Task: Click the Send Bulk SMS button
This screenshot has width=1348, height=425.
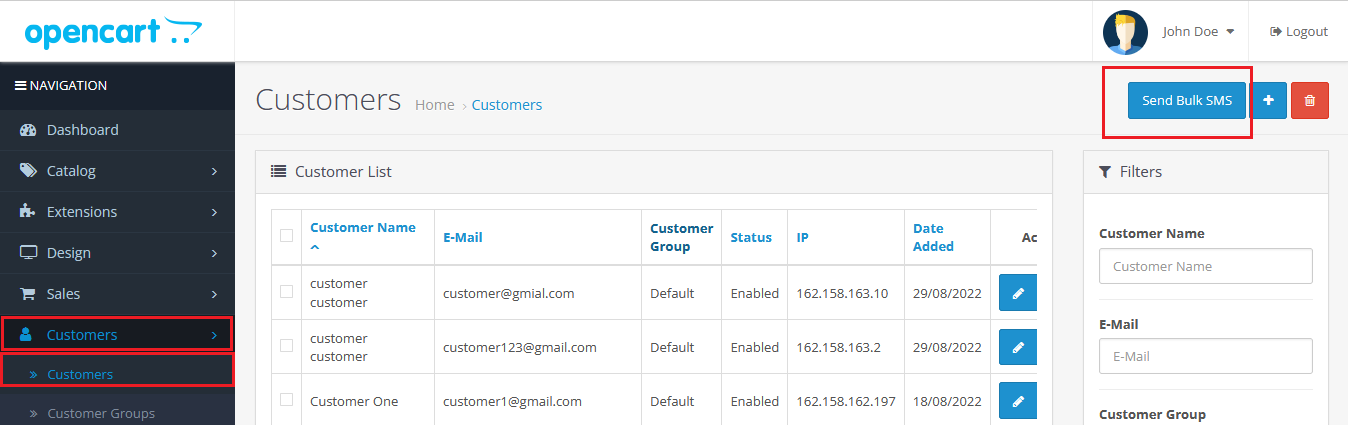Action: coord(1187,100)
